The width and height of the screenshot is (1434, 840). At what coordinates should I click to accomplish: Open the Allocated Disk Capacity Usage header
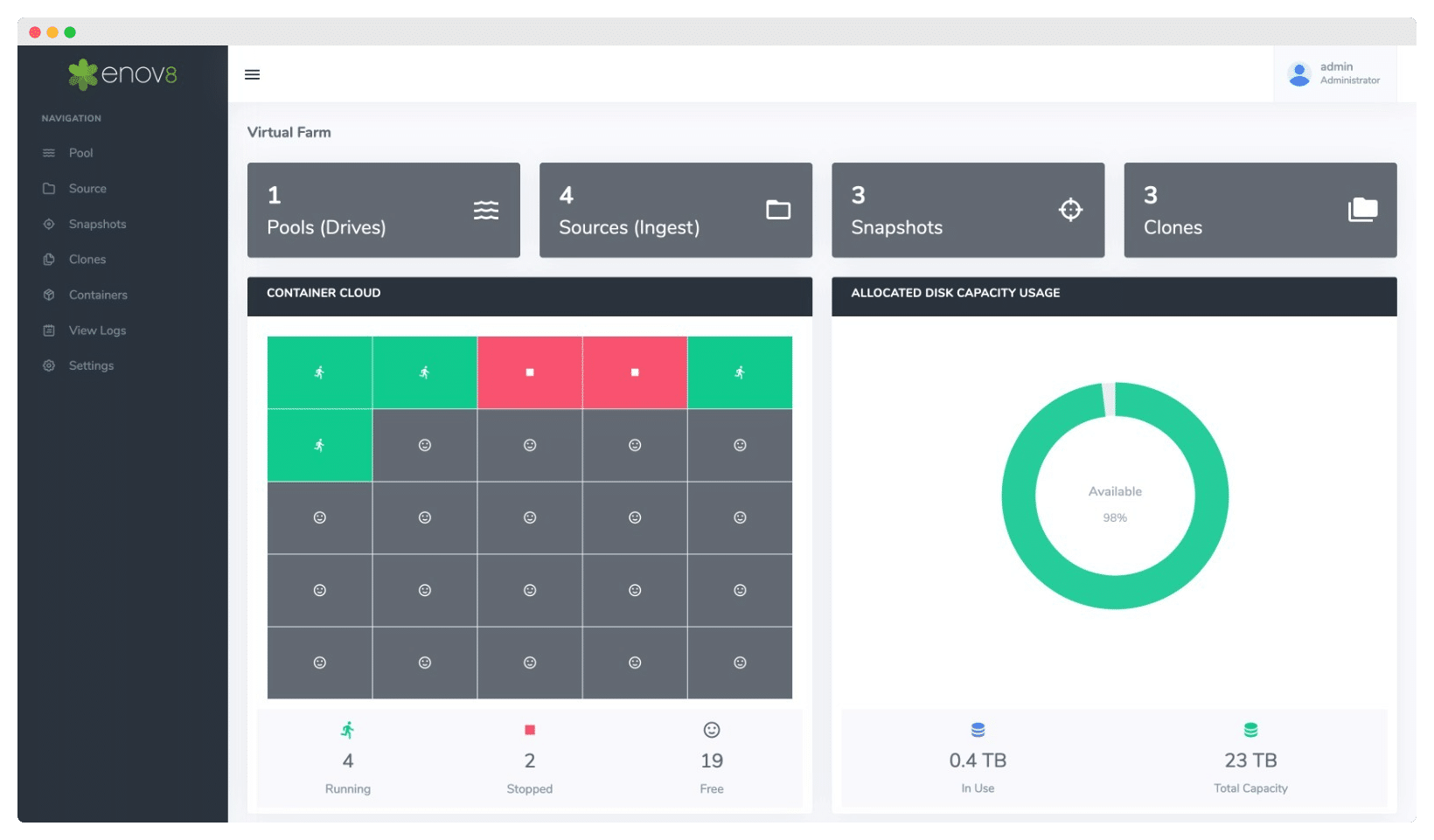(954, 293)
